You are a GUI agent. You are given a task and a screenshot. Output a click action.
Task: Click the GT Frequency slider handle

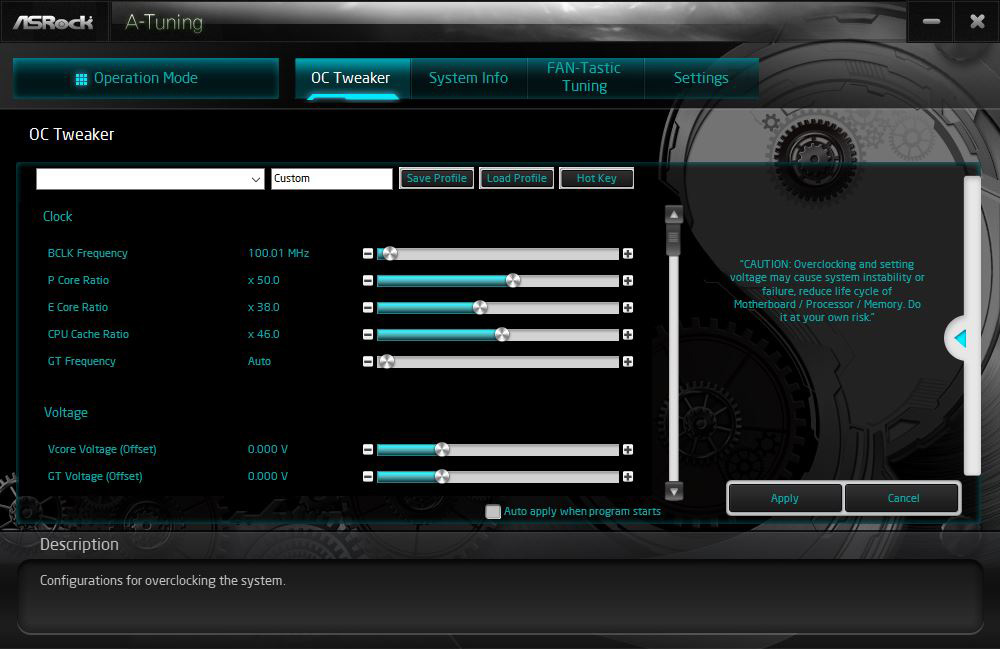pyautogui.click(x=386, y=361)
